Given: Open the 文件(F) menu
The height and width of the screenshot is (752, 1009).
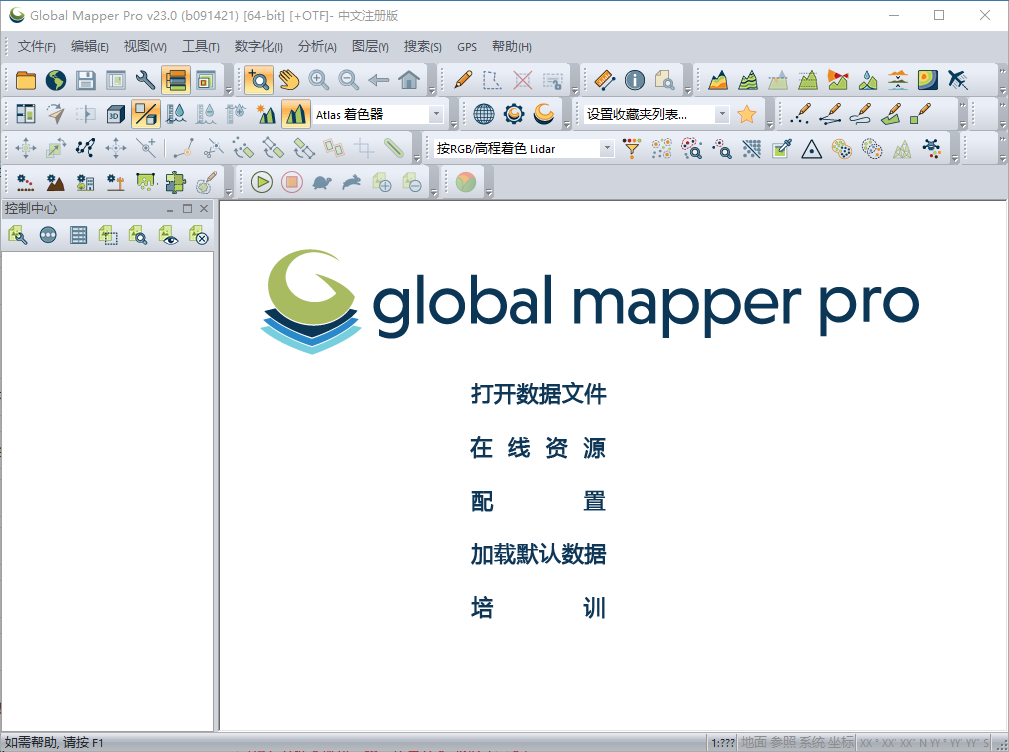Looking at the screenshot, I should click(37, 46).
